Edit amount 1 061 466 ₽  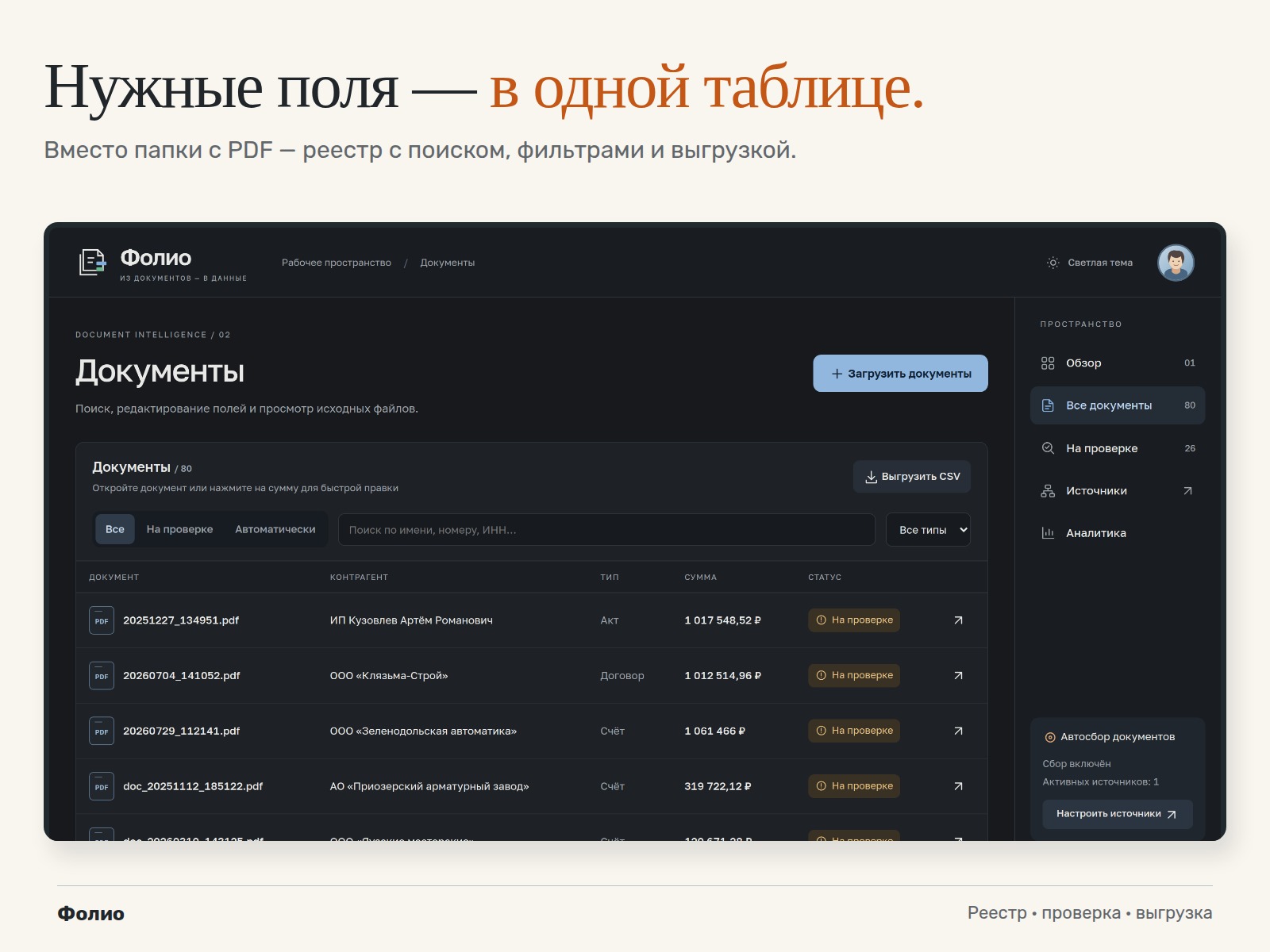(x=714, y=731)
